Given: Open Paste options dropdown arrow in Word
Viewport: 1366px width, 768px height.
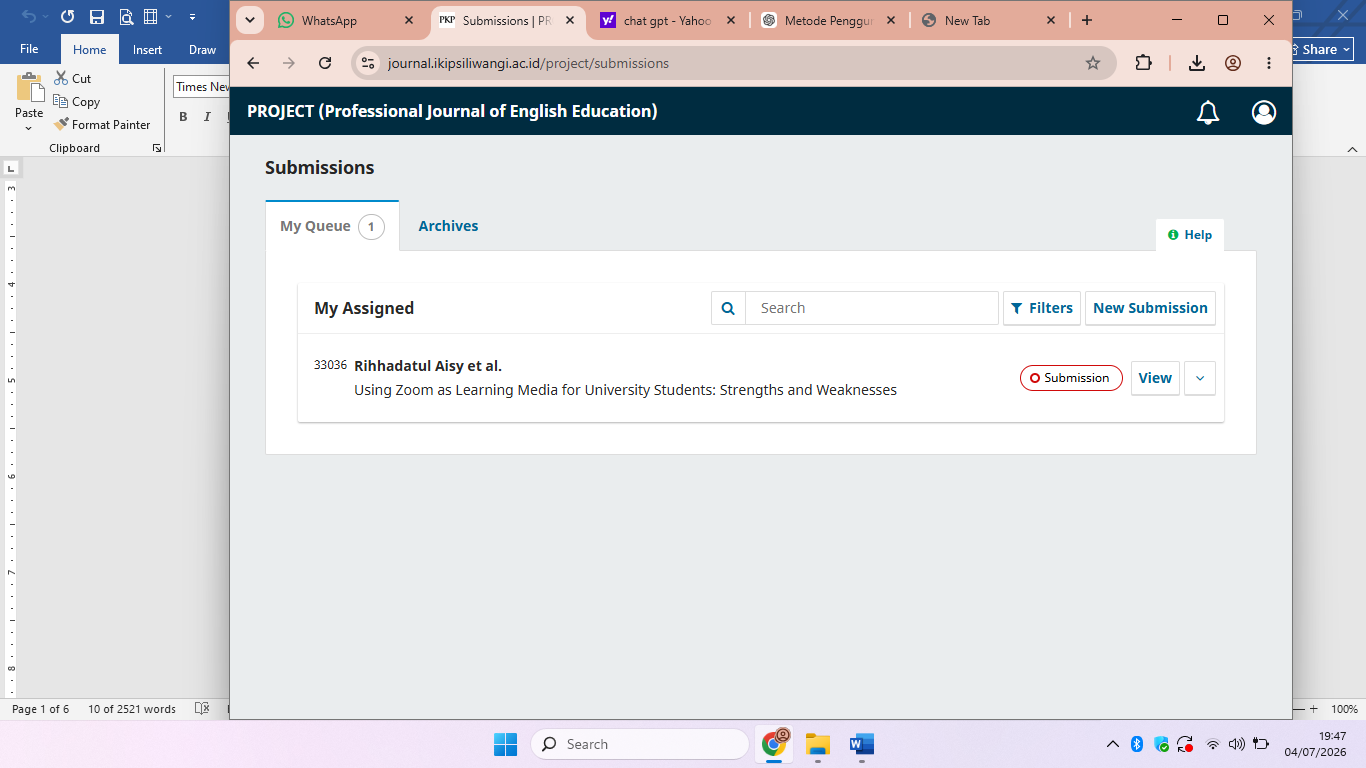Looking at the screenshot, I should tap(30, 127).
